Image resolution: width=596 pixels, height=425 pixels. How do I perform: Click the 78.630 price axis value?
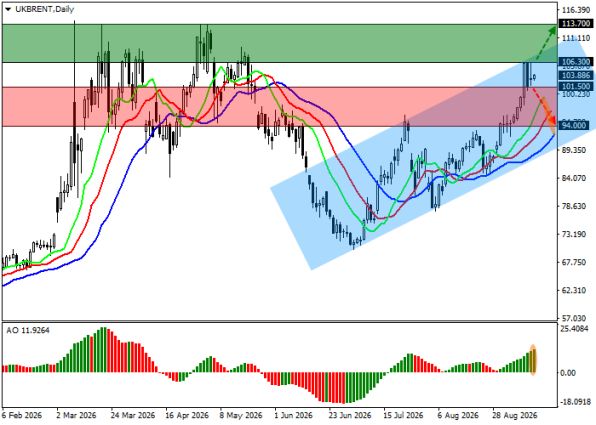coord(574,206)
